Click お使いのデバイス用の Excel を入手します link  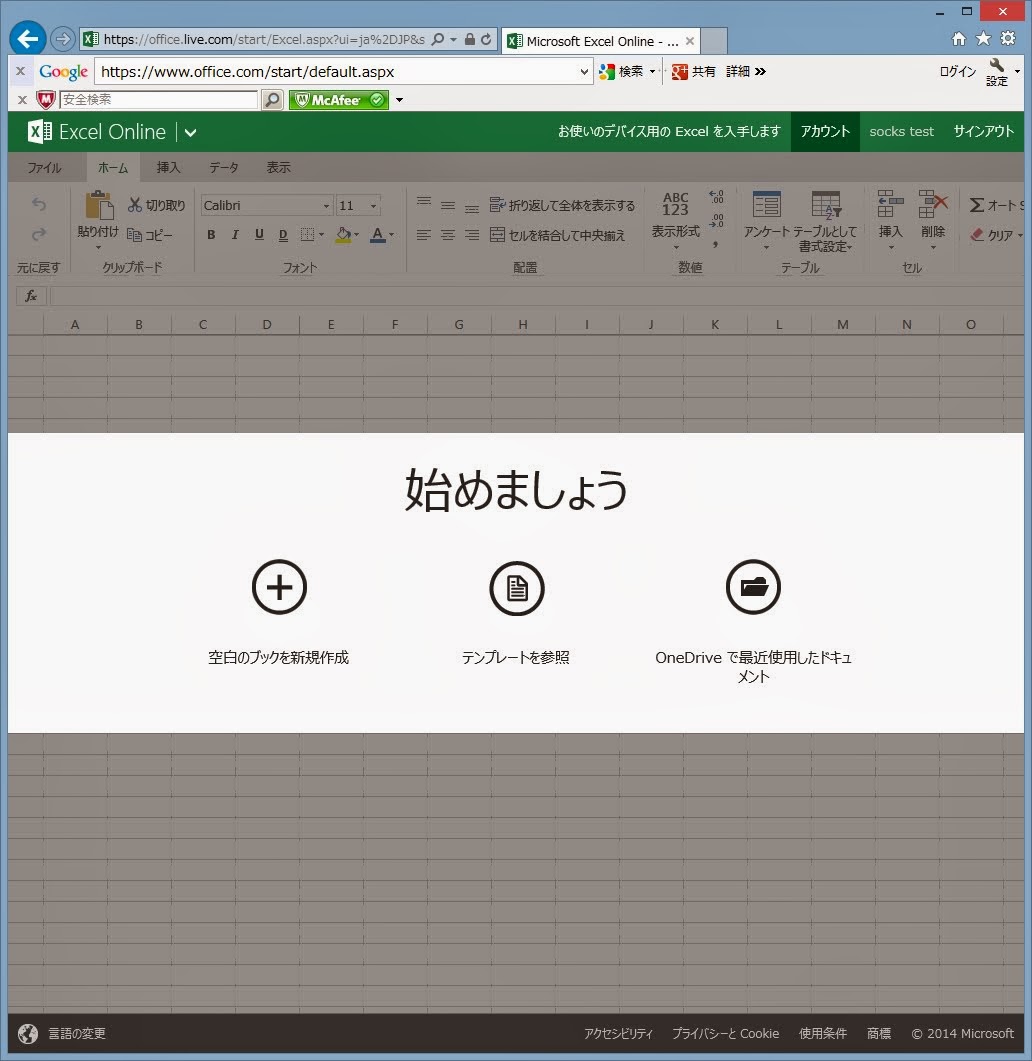pos(669,131)
